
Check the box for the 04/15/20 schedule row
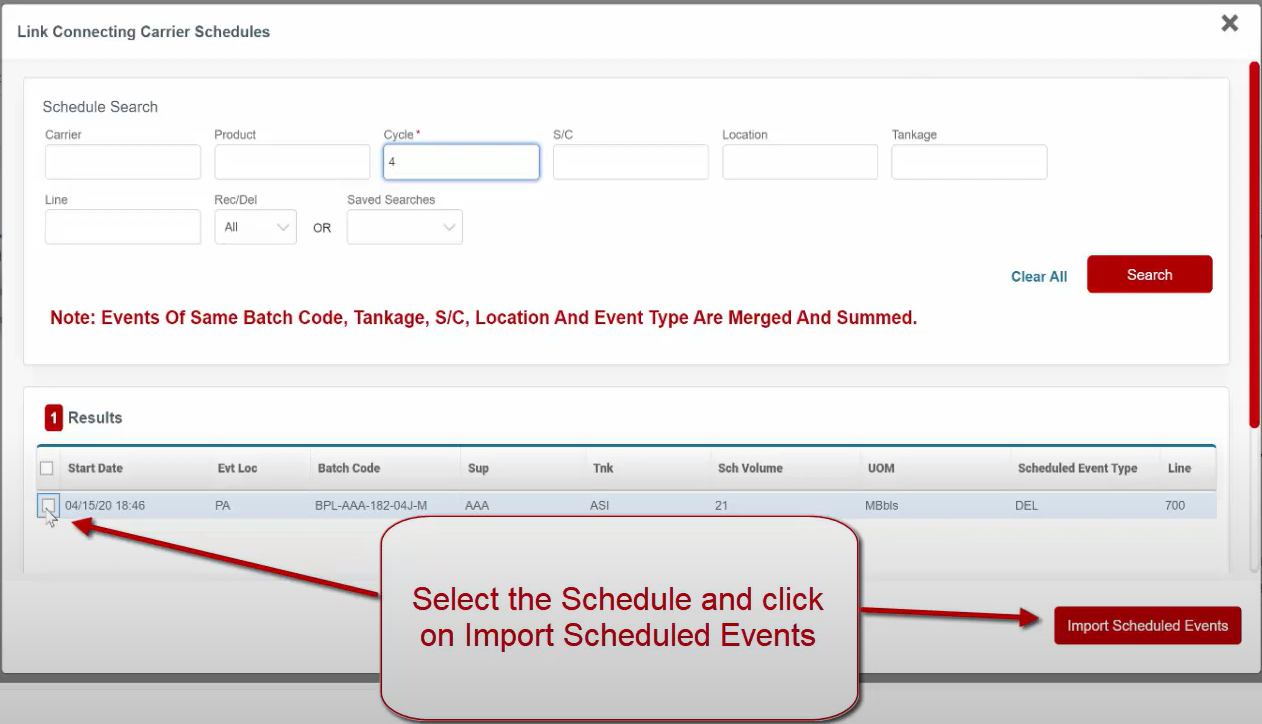click(x=47, y=506)
